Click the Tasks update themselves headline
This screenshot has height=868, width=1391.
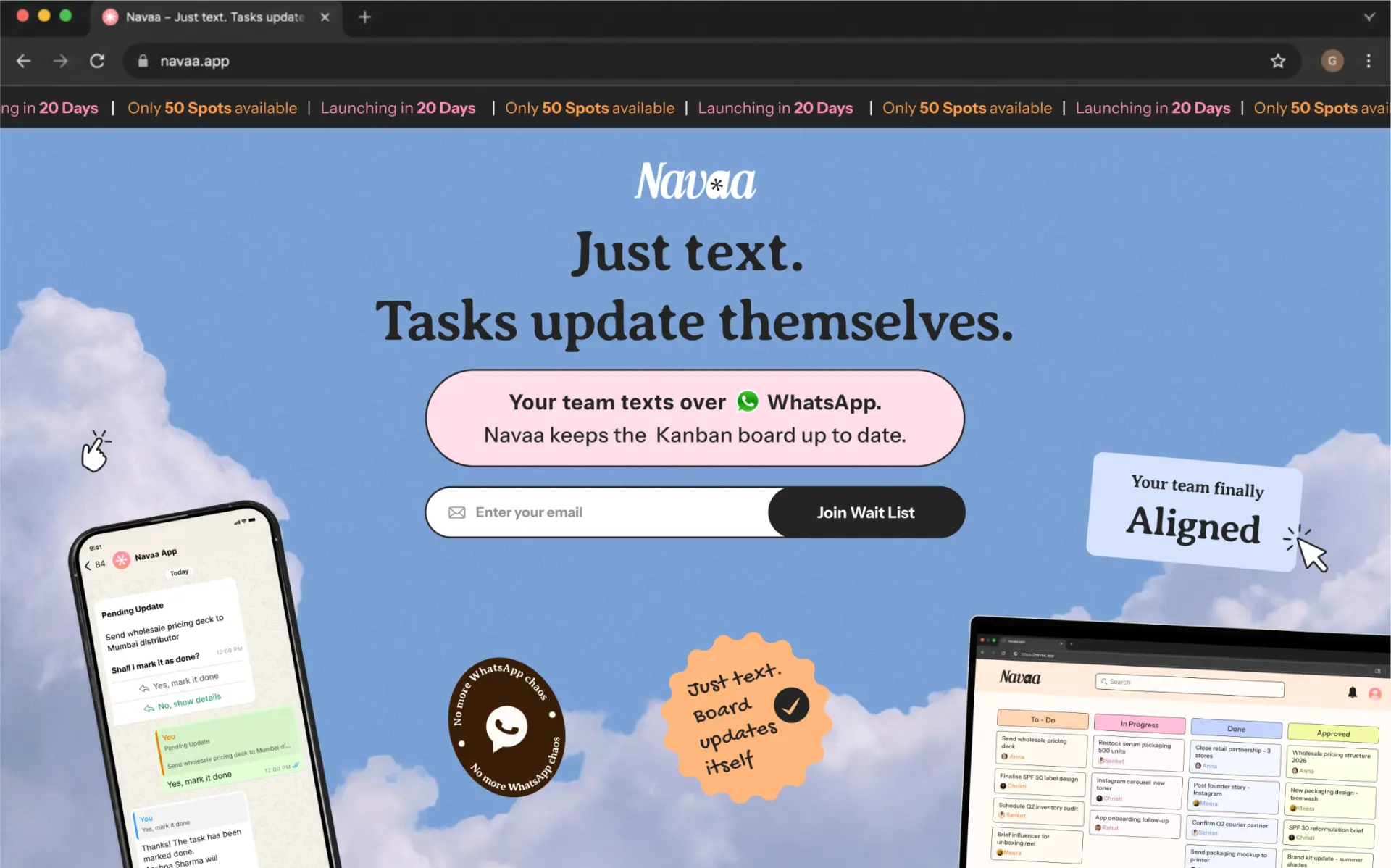(694, 322)
